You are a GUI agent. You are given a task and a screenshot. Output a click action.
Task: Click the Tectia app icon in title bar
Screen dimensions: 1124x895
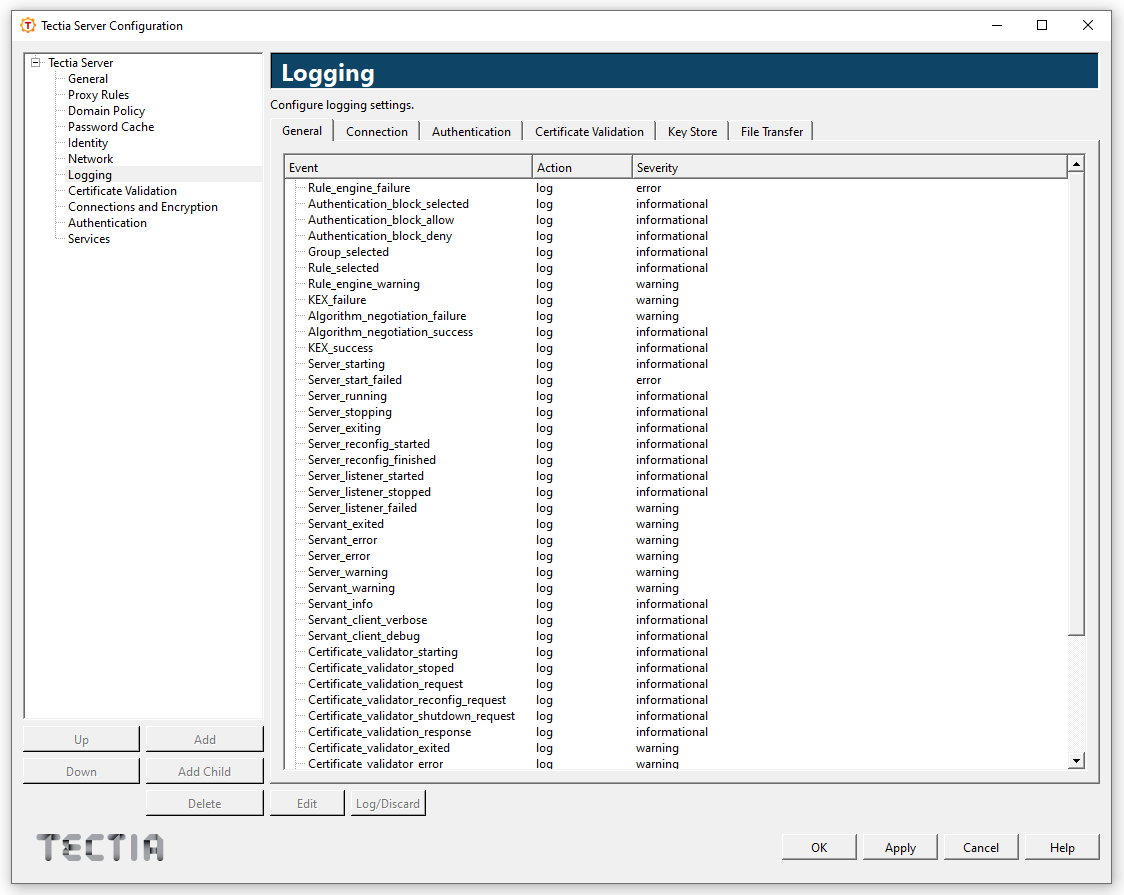point(27,26)
